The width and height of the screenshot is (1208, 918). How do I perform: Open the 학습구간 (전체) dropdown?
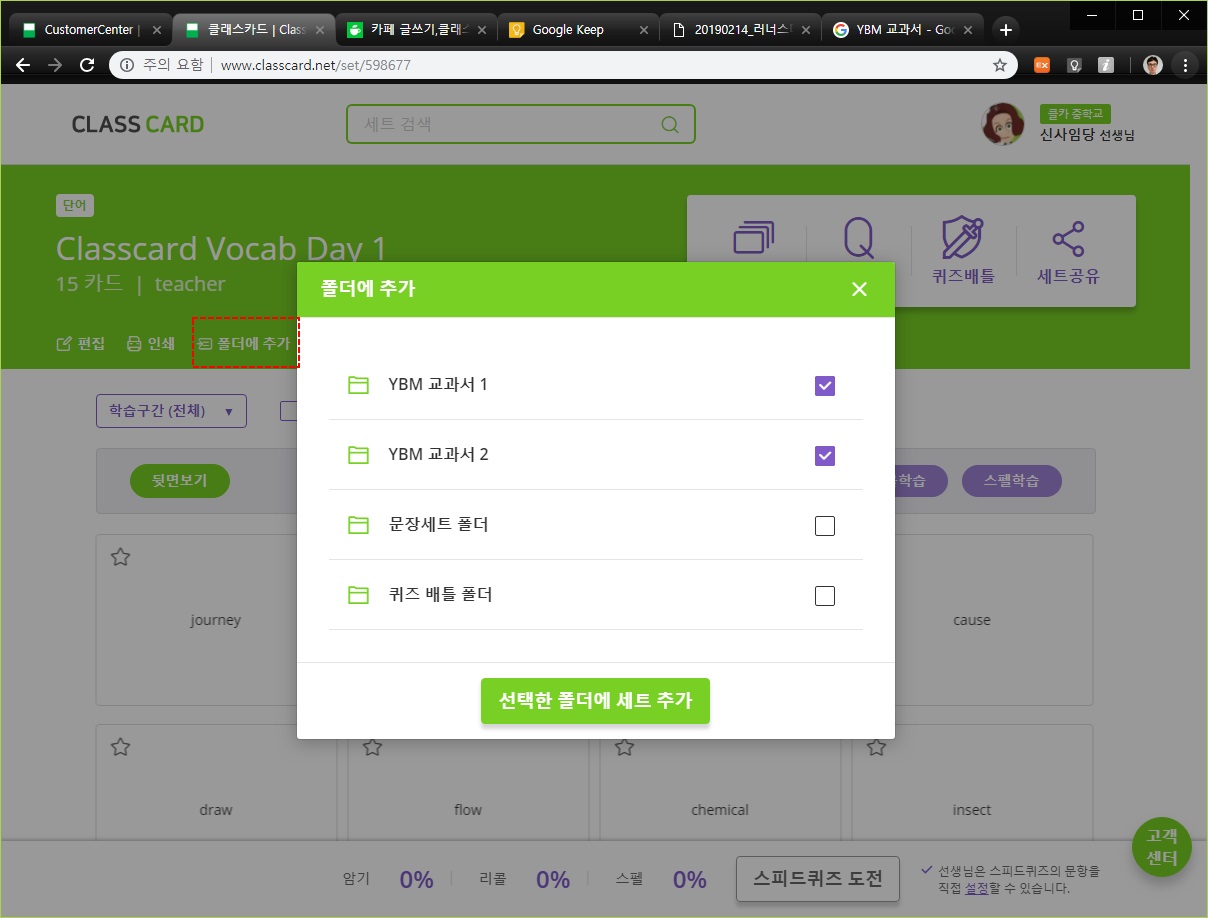tap(171, 411)
